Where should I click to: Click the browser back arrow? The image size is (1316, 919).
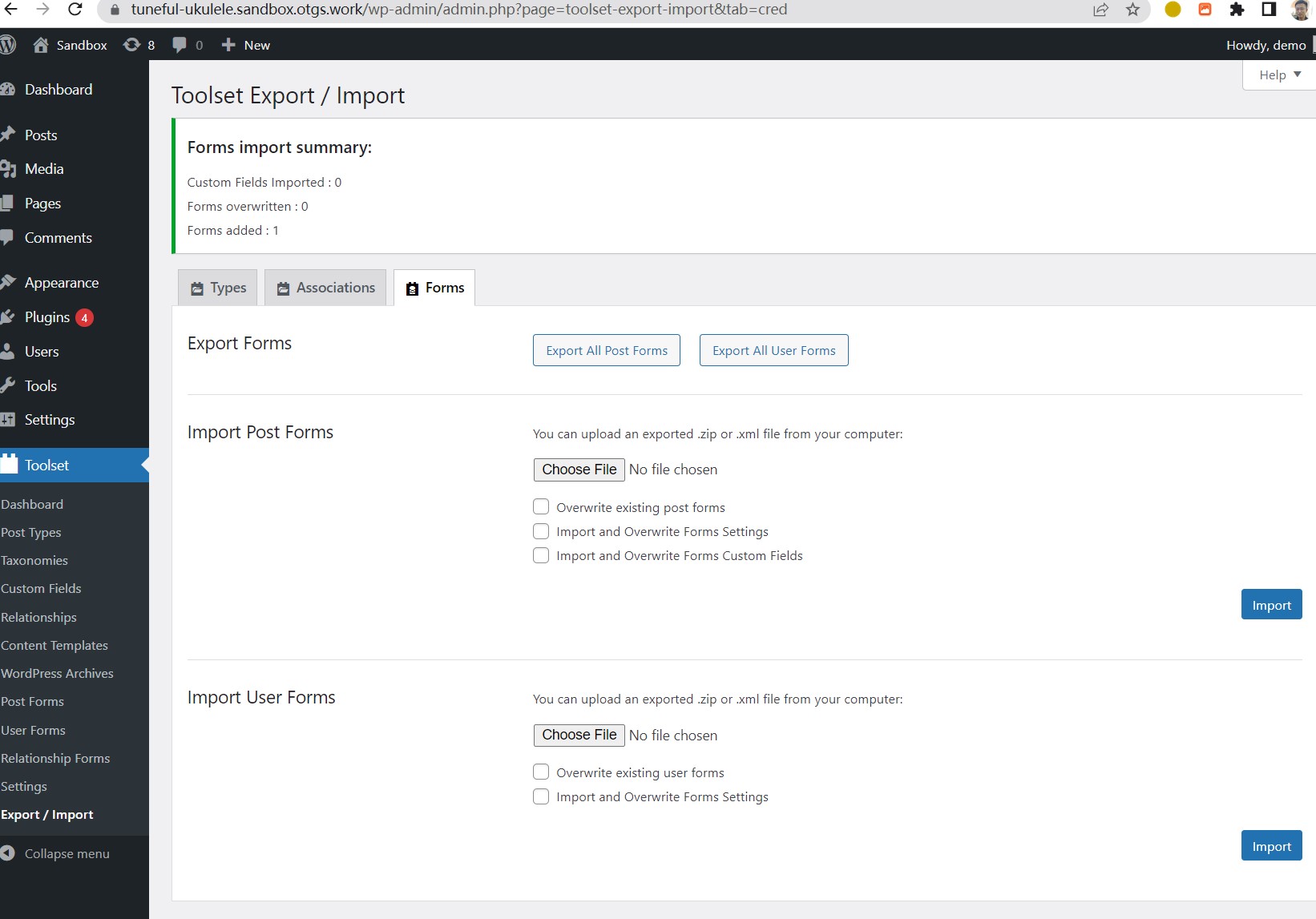[10, 10]
